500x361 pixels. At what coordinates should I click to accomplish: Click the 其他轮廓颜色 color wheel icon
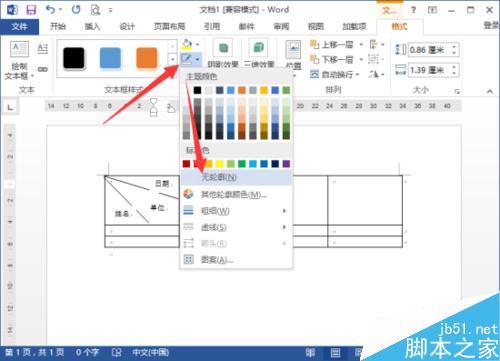click(188, 194)
